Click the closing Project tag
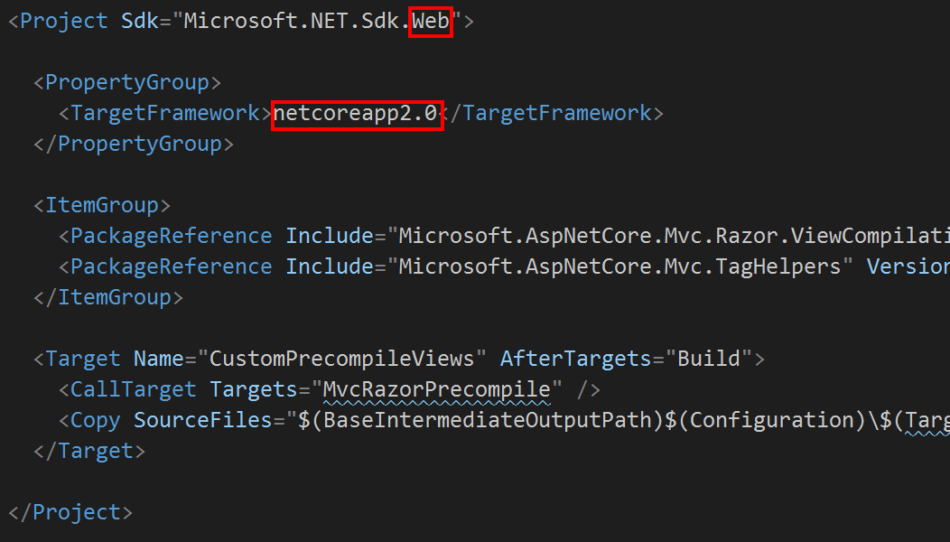The image size is (950, 542). [70, 512]
